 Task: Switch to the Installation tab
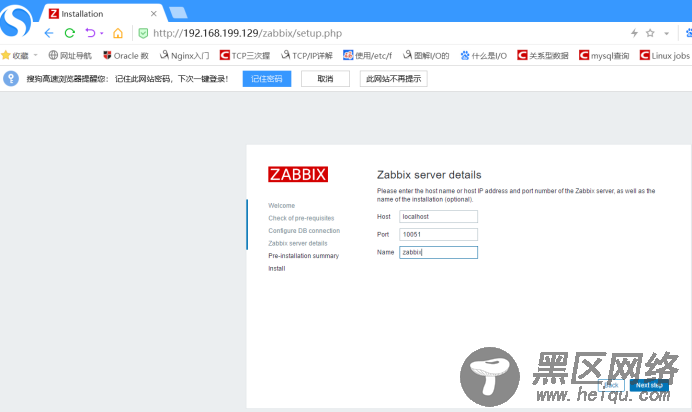tap(102, 14)
